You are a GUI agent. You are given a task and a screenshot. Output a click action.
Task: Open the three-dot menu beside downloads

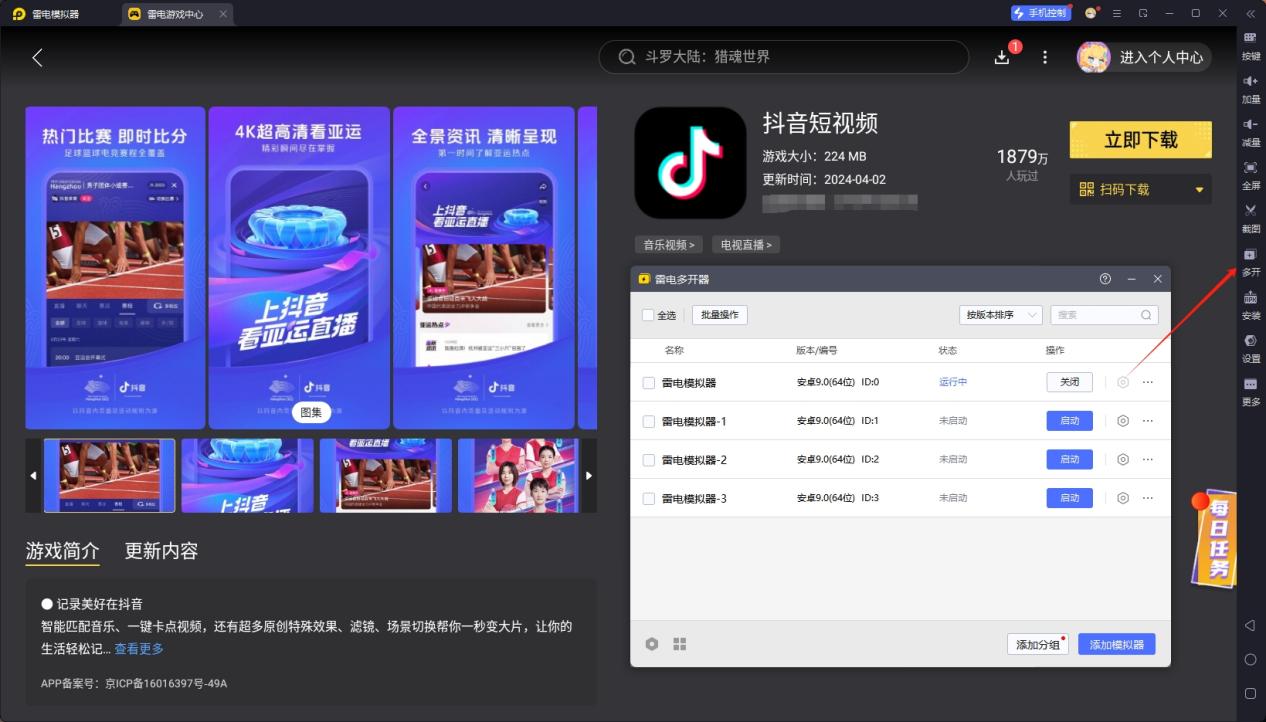[1045, 57]
